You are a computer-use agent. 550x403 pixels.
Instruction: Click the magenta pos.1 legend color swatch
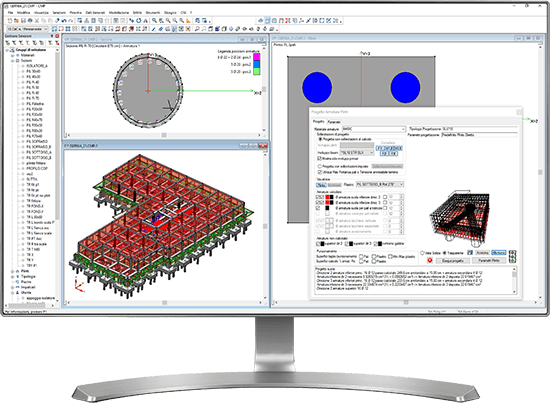pyautogui.click(x=256, y=57)
